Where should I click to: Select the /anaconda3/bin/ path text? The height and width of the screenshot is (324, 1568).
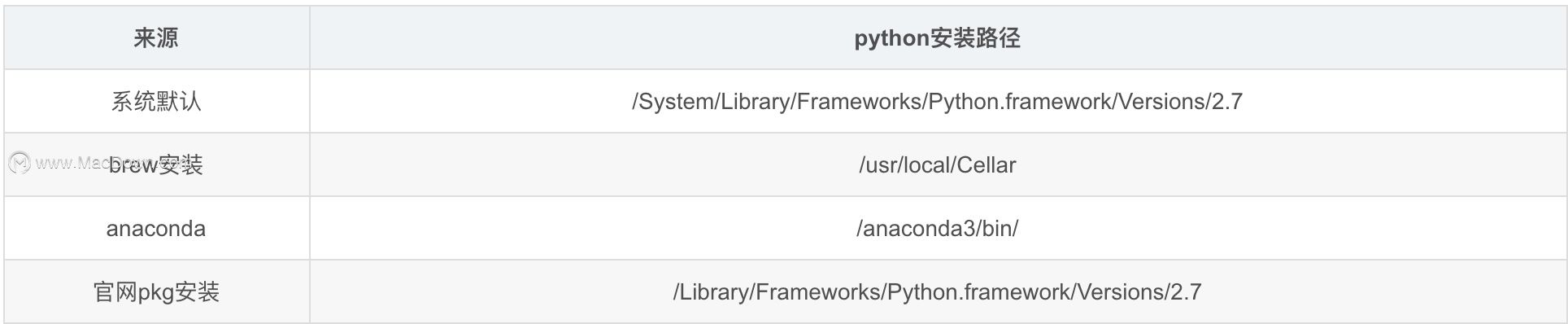(937, 229)
